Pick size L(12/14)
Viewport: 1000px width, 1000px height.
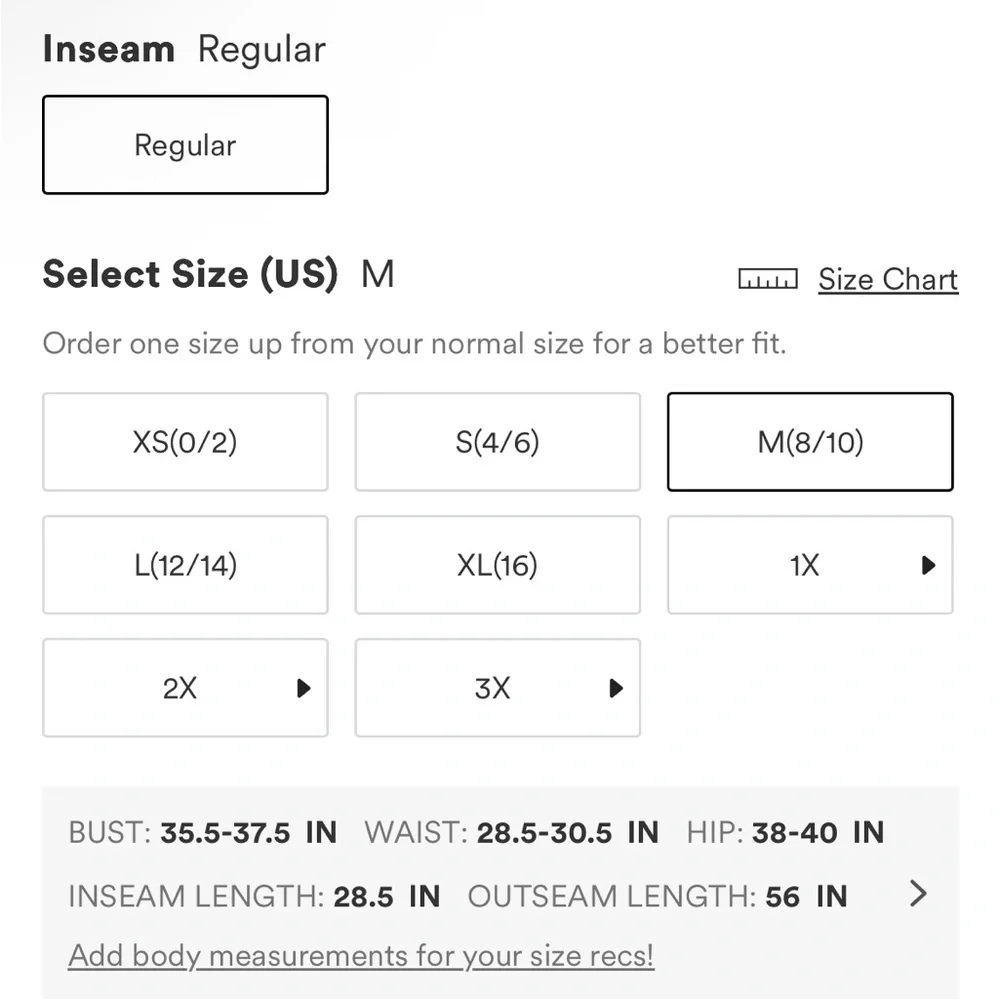[x=185, y=565]
